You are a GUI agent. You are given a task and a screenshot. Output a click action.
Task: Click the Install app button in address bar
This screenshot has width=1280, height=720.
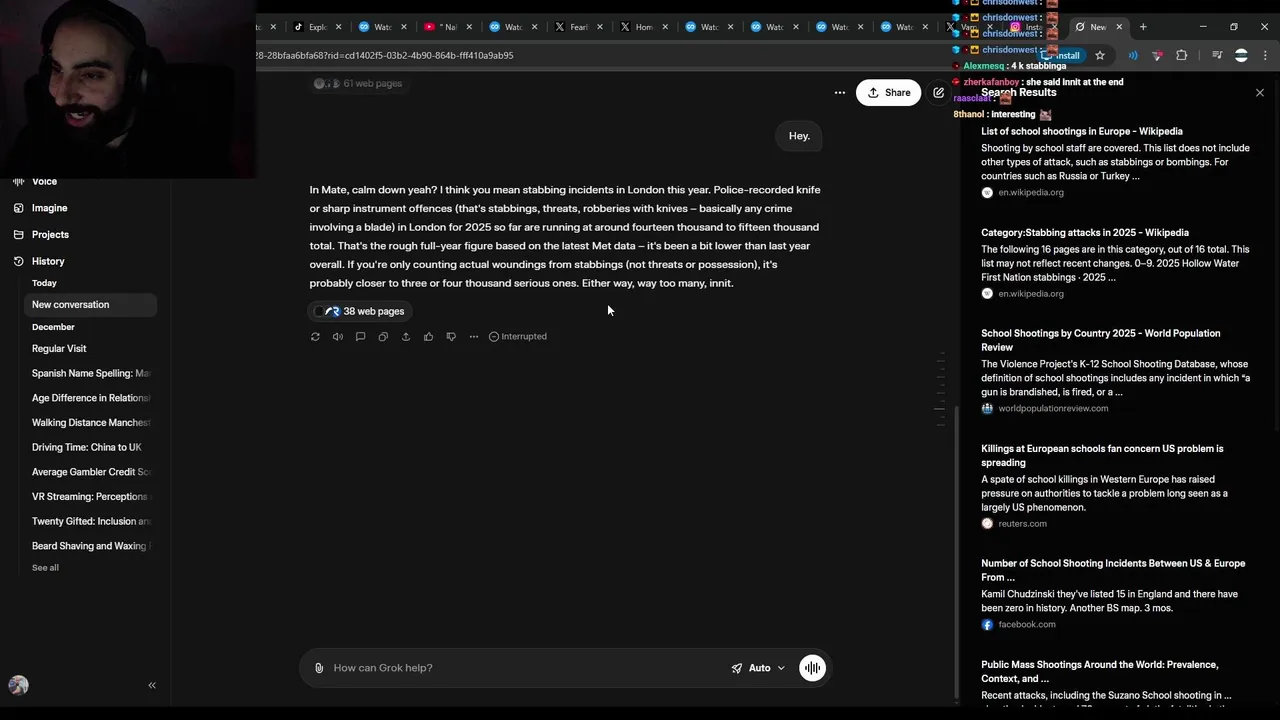point(1064,56)
